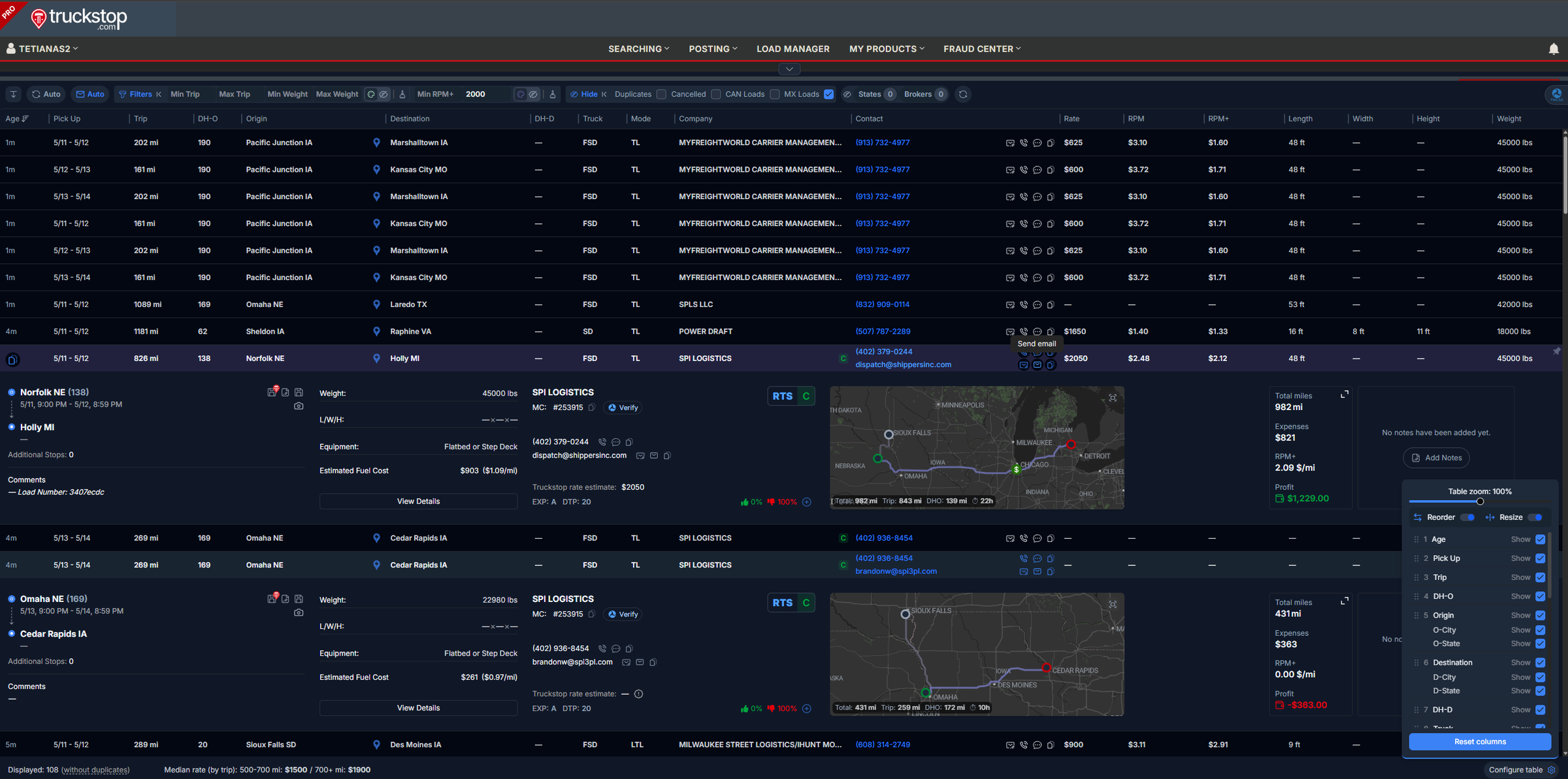The width and height of the screenshot is (1568, 779).
Task: Open the SEARCHING dropdown menu
Action: click(638, 49)
